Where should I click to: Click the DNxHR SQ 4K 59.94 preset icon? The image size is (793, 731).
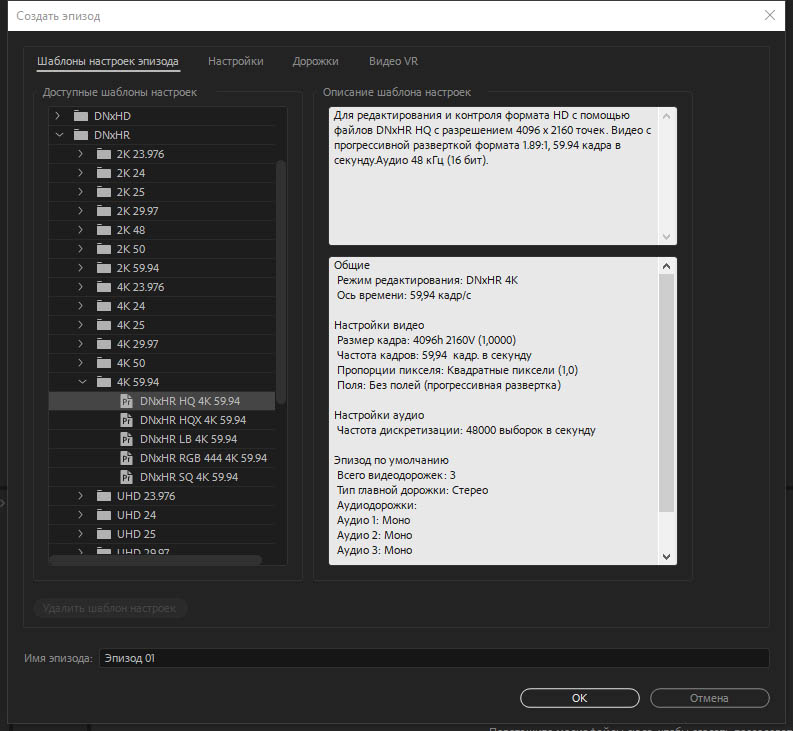click(x=126, y=477)
